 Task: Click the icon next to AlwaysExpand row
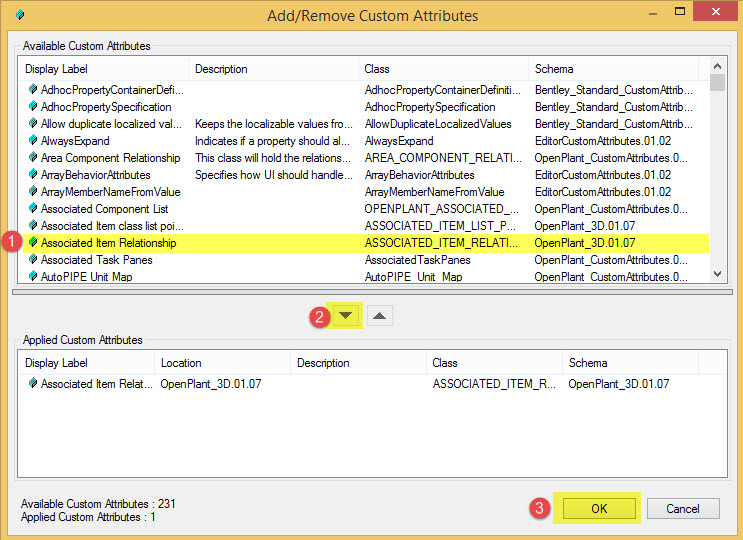click(x=32, y=141)
